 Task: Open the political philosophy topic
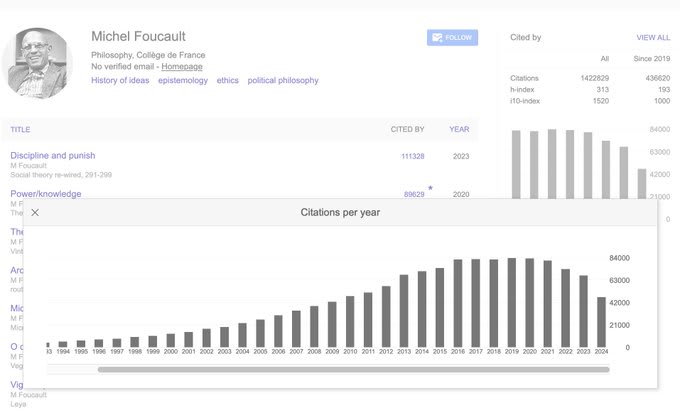pos(283,80)
